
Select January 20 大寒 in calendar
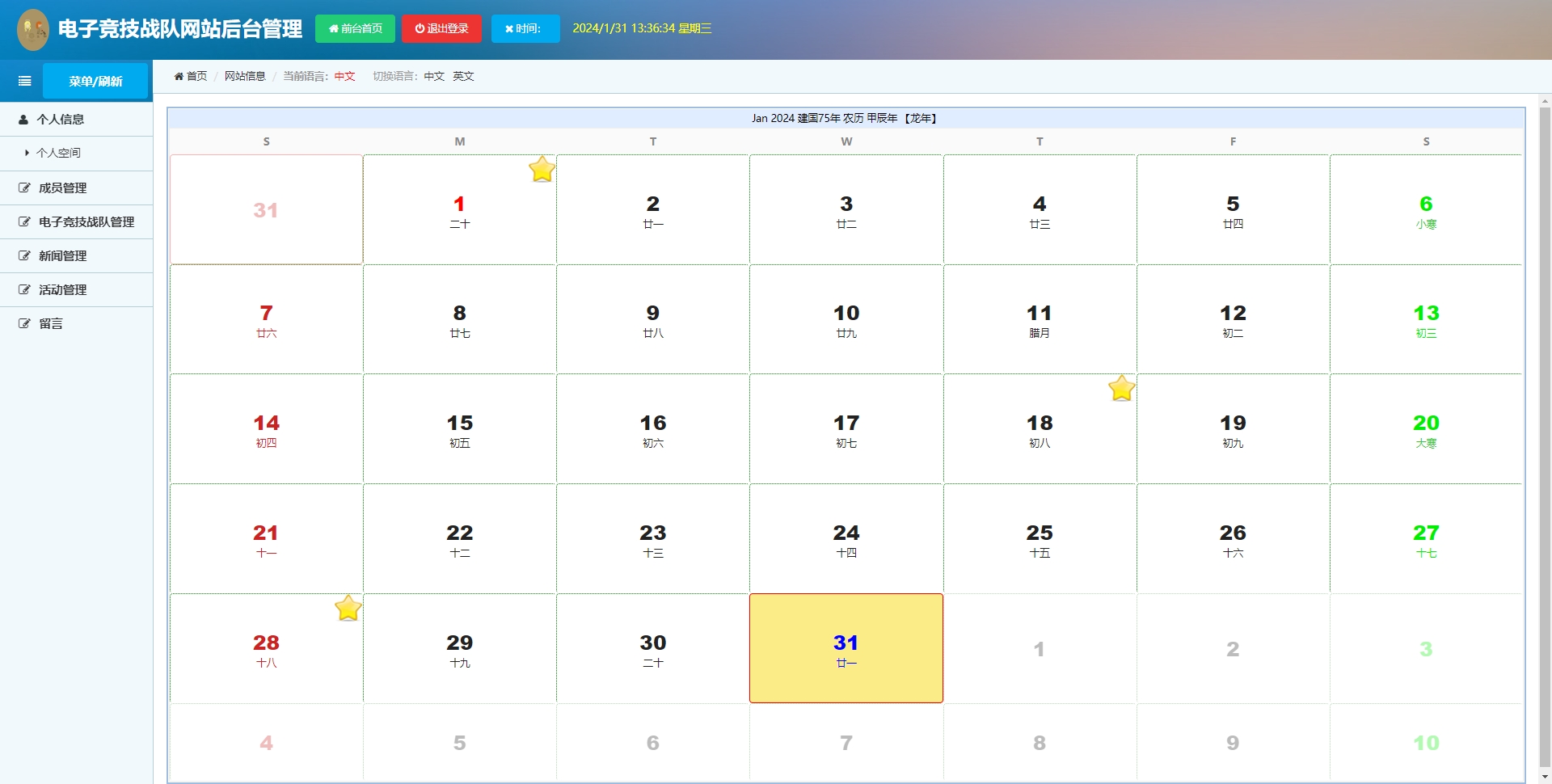pos(1426,428)
